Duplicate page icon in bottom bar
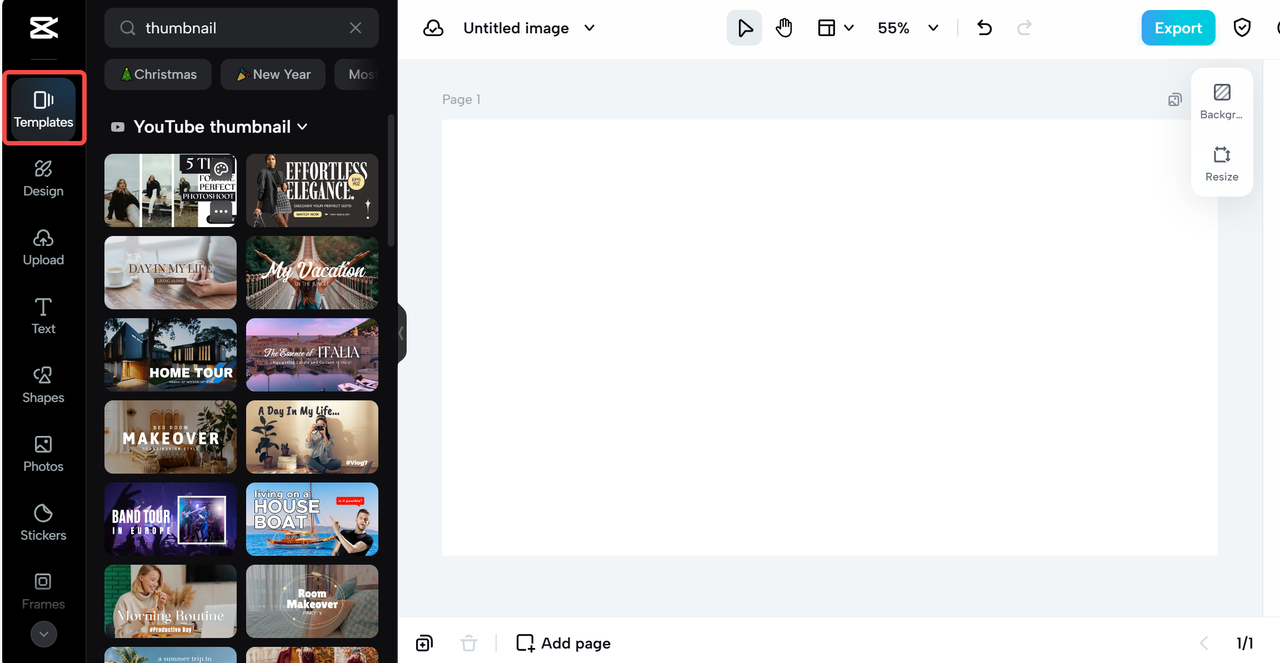Screen dimensions: 1280x663 pyautogui.click(x=424, y=643)
